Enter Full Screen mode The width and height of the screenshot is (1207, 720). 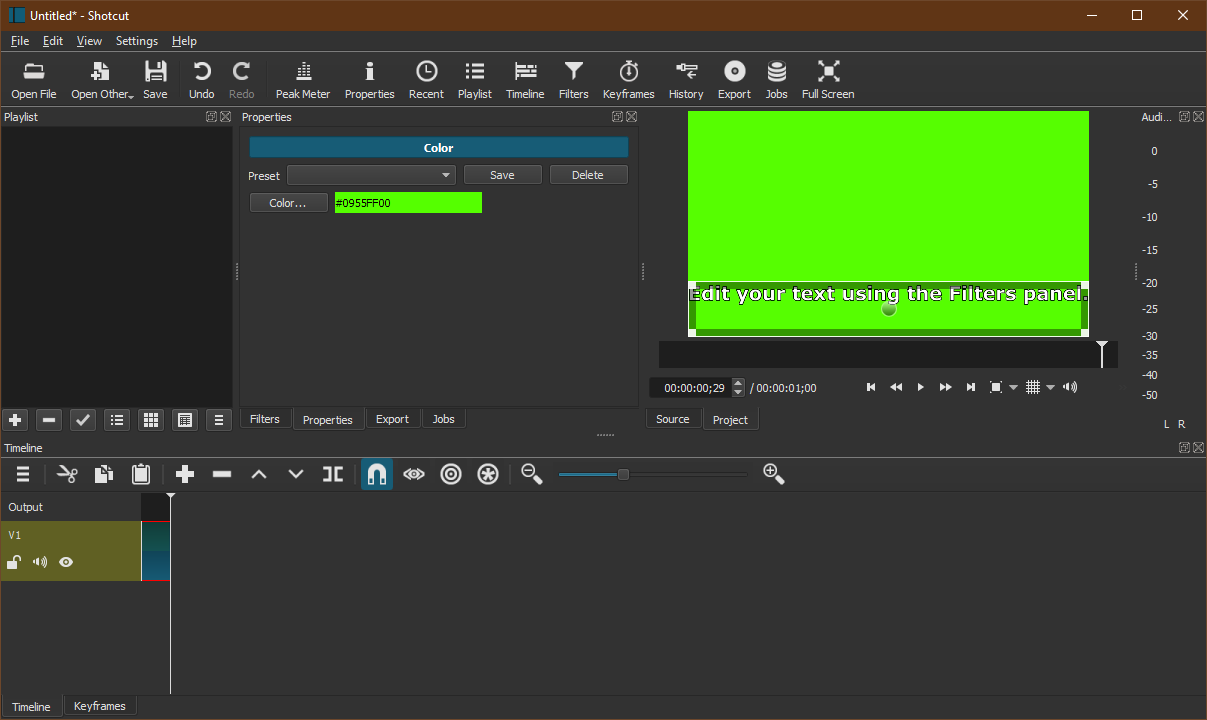pos(828,80)
